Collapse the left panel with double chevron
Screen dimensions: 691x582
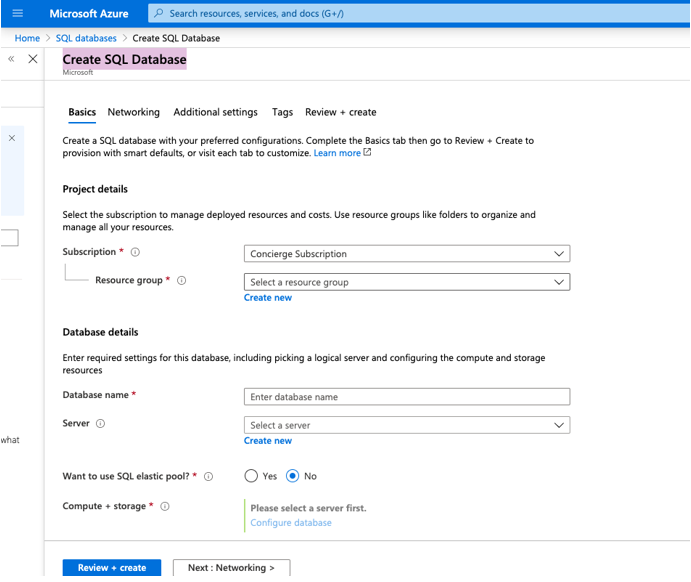tap(11, 59)
